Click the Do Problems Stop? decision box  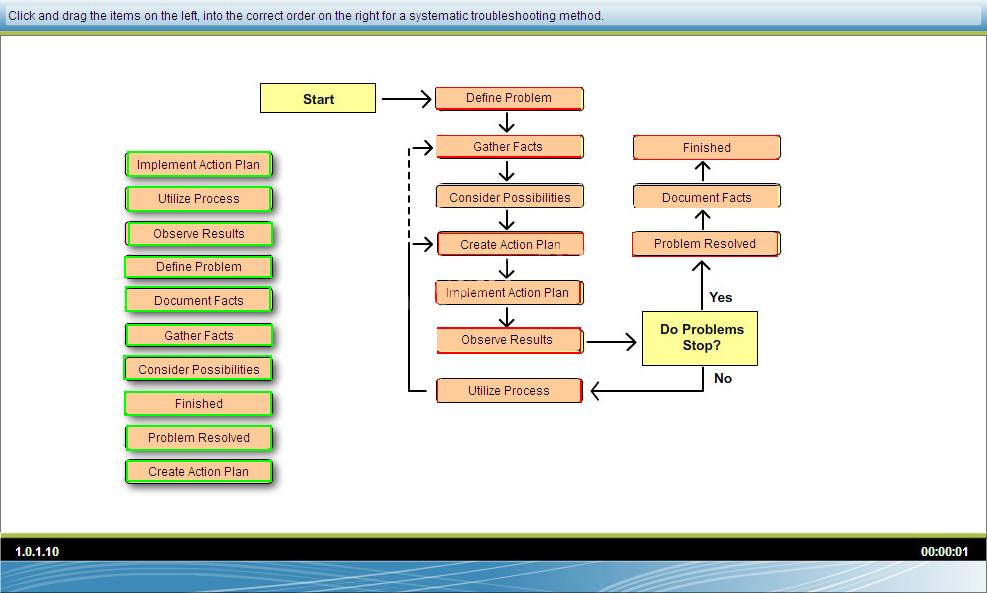(x=700, y=338)
